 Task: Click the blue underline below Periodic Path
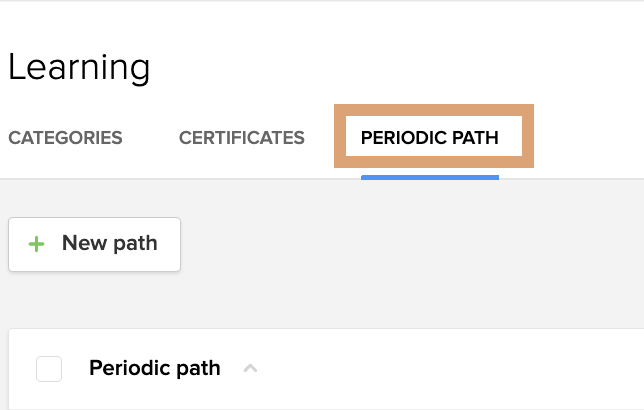pyautogui.click(x=429, y=177)
